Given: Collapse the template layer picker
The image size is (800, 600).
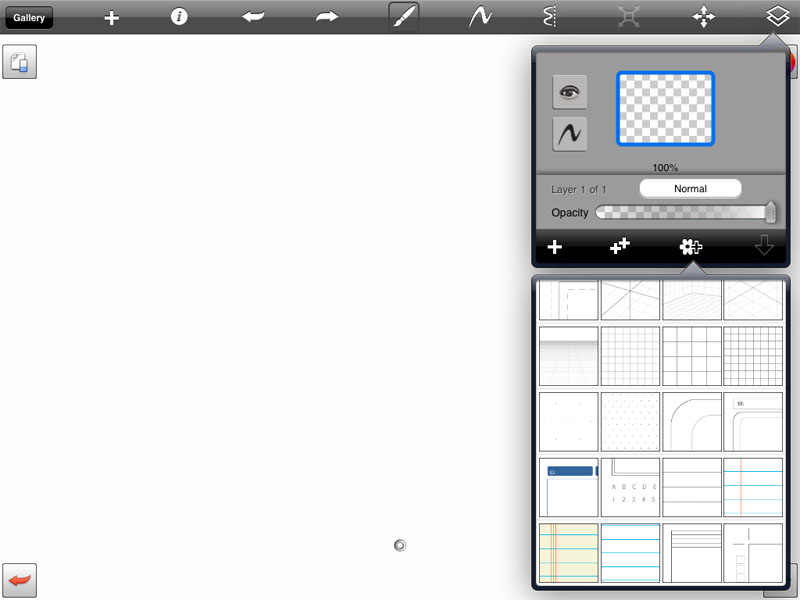Looking at the screenshot, I should 691,247.
